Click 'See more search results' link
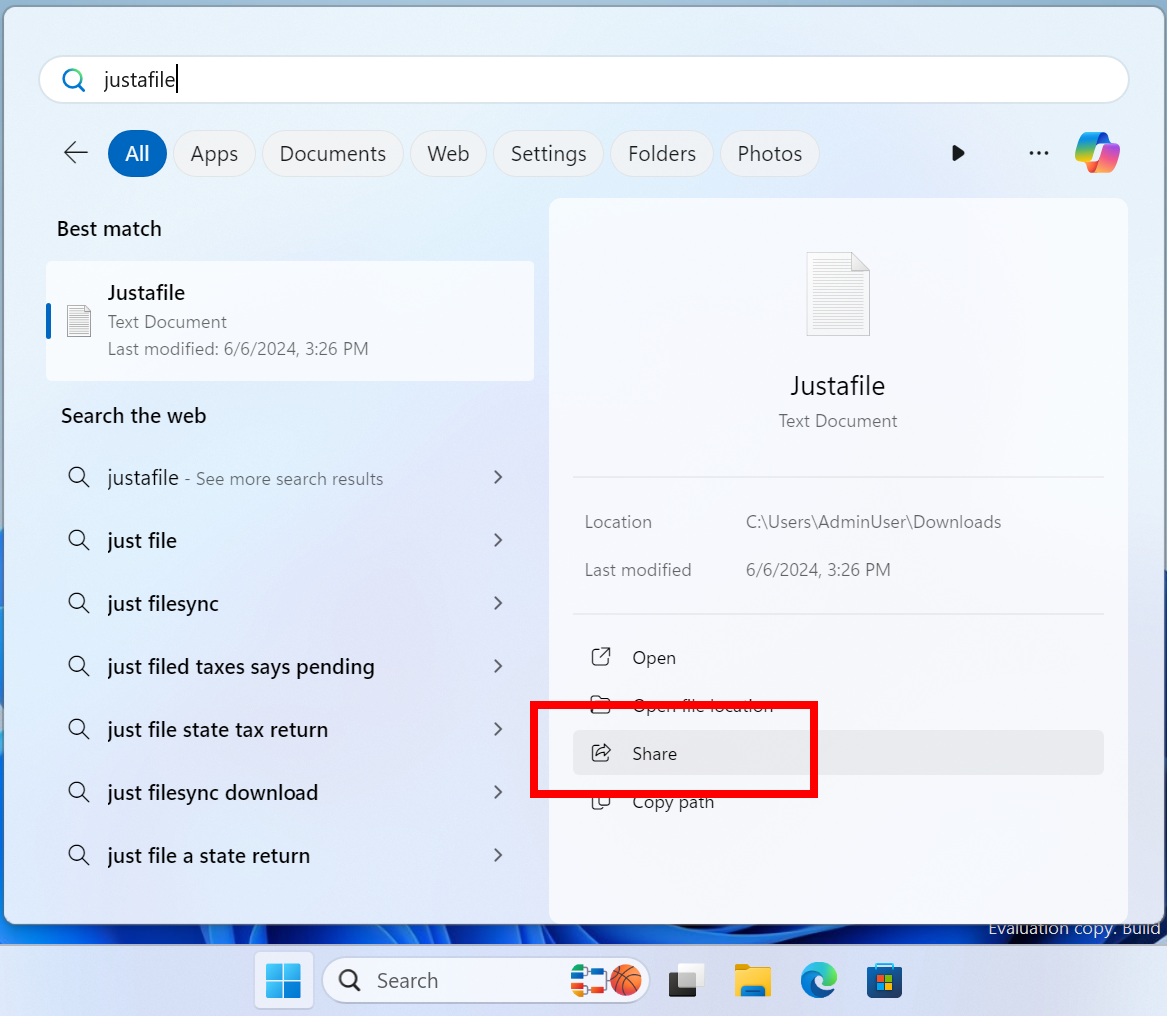 pos(290,478)
